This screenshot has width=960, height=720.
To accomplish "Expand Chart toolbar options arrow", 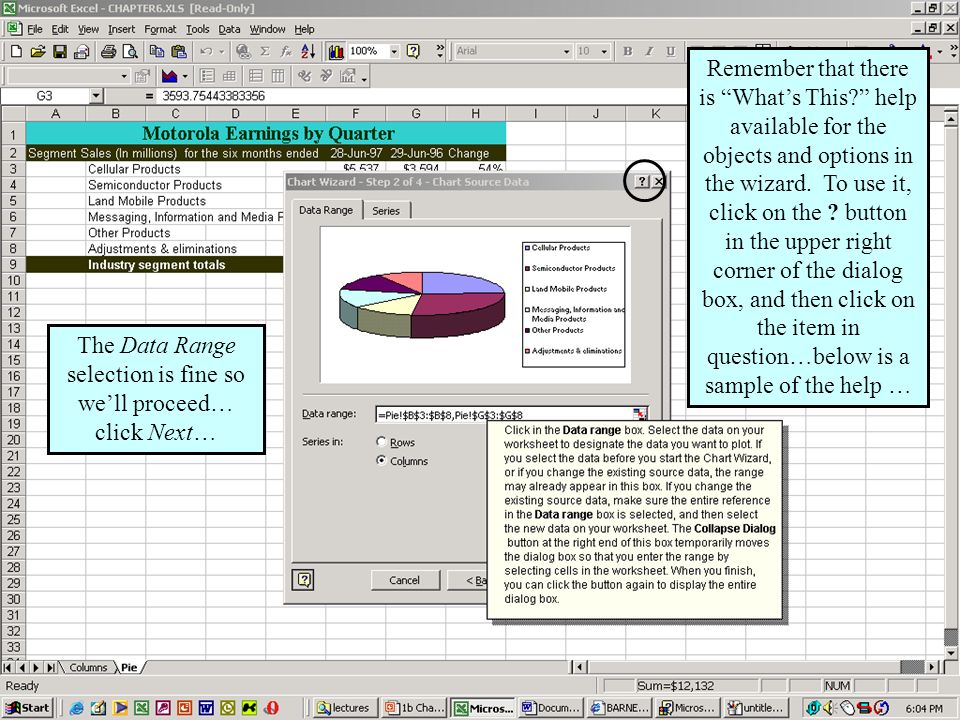I will click(x=364, y=79).
